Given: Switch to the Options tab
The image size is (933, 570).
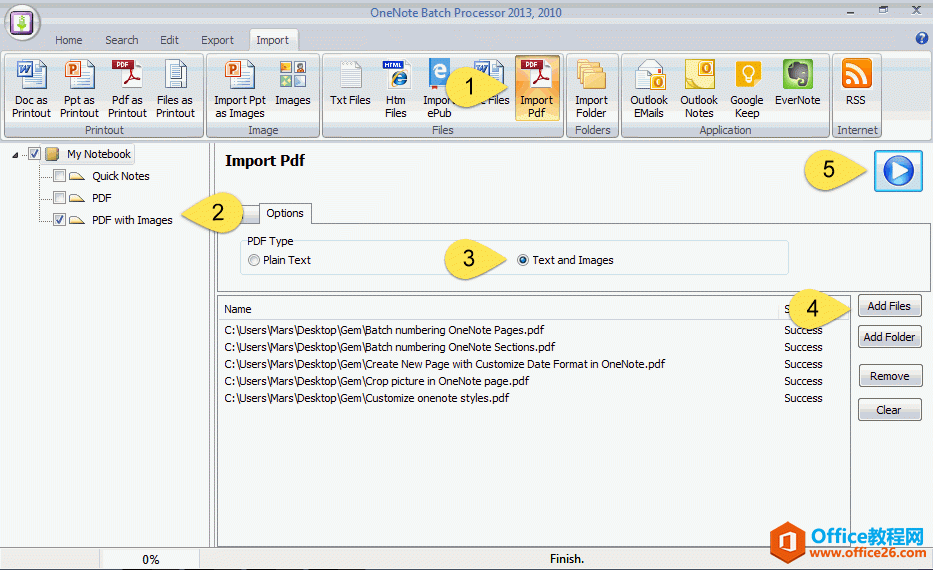Looking at the screenshot, I should point(284,213).
